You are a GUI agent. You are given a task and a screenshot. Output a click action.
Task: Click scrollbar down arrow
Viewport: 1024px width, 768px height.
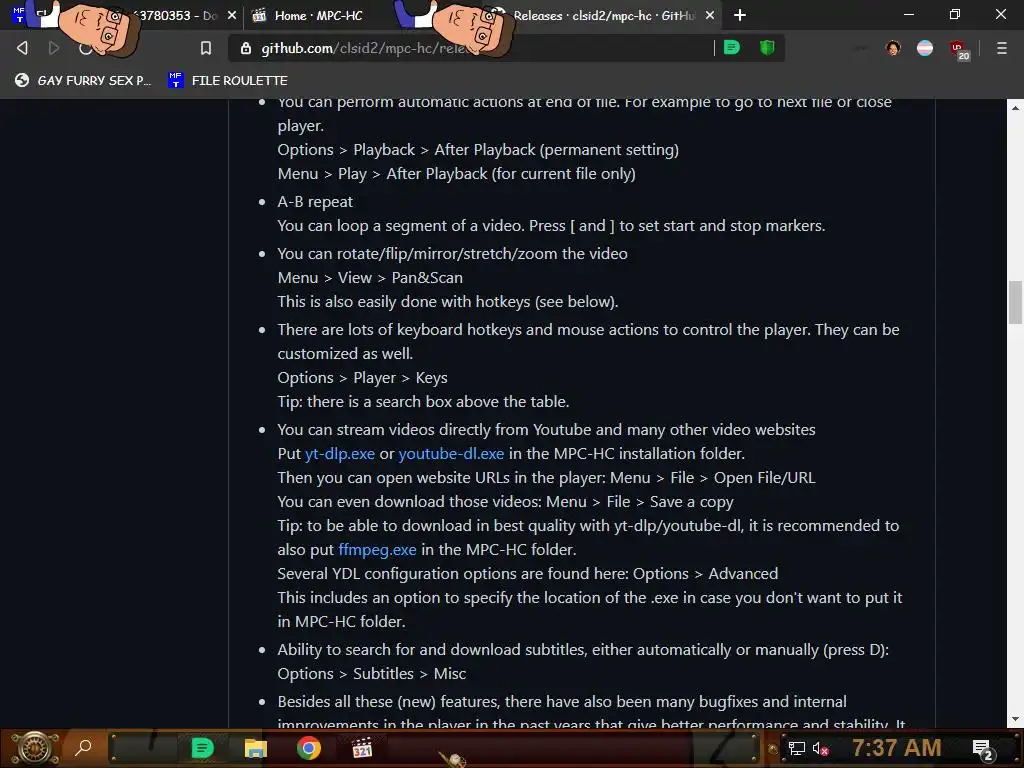click(1015, 719)
